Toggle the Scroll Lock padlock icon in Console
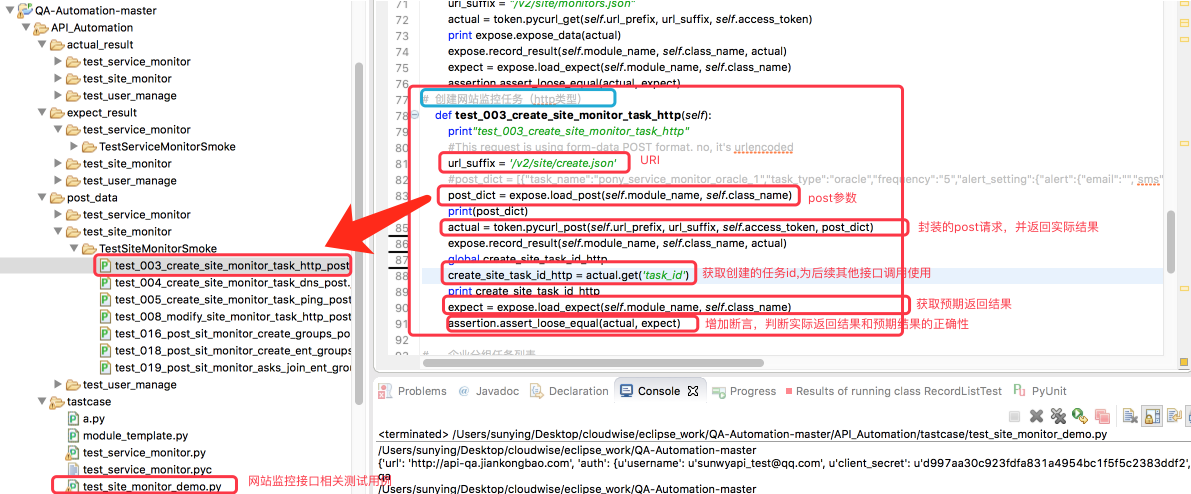The height and width of the screenshot is (494, 1191). coord(1152,416)
